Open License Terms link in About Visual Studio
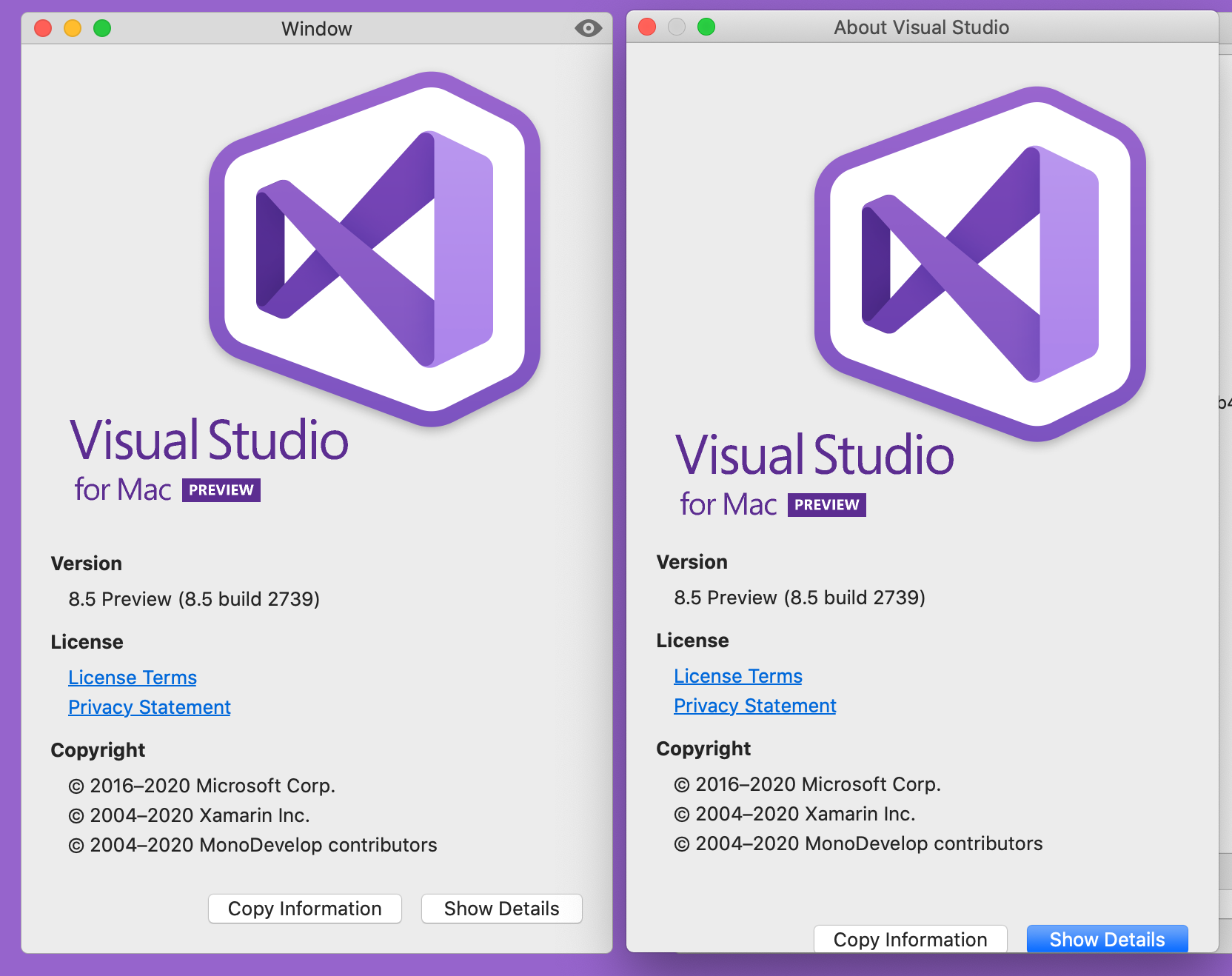The image size is (1232, 976). click(738, 676)
